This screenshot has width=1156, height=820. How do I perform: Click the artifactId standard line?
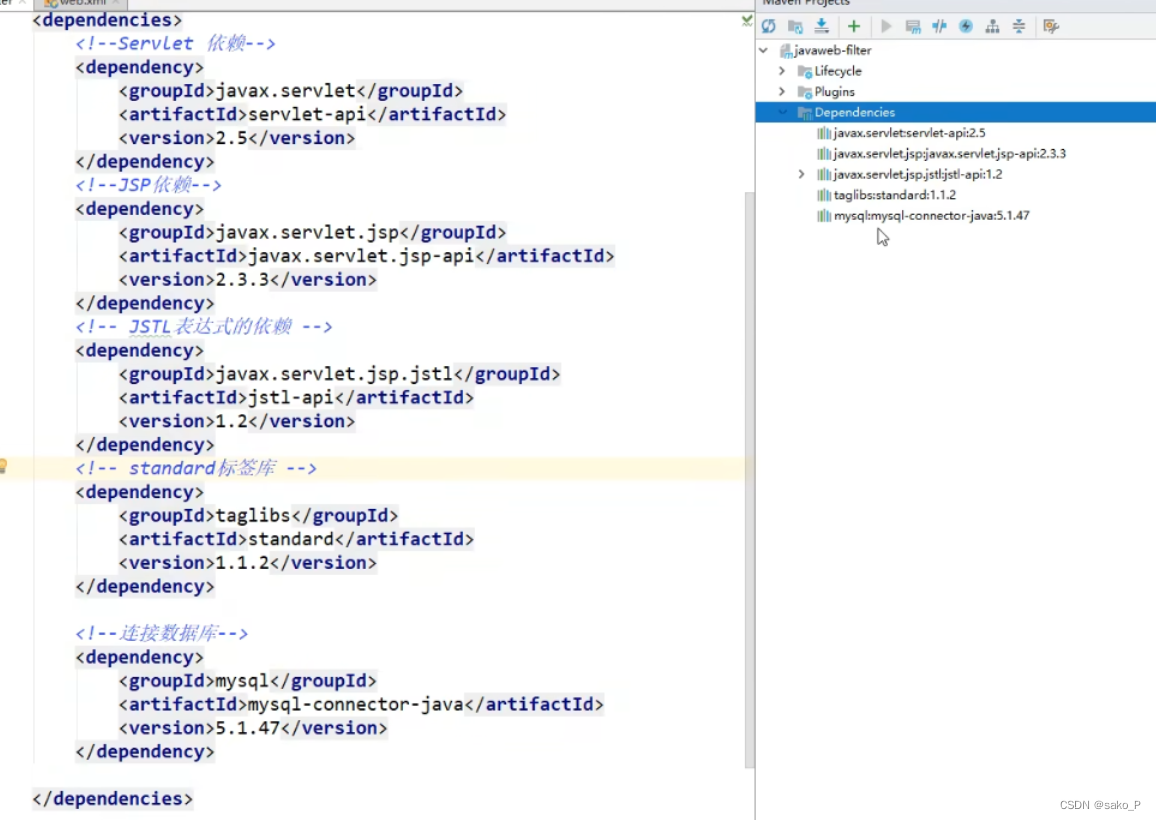click(296, 539)
